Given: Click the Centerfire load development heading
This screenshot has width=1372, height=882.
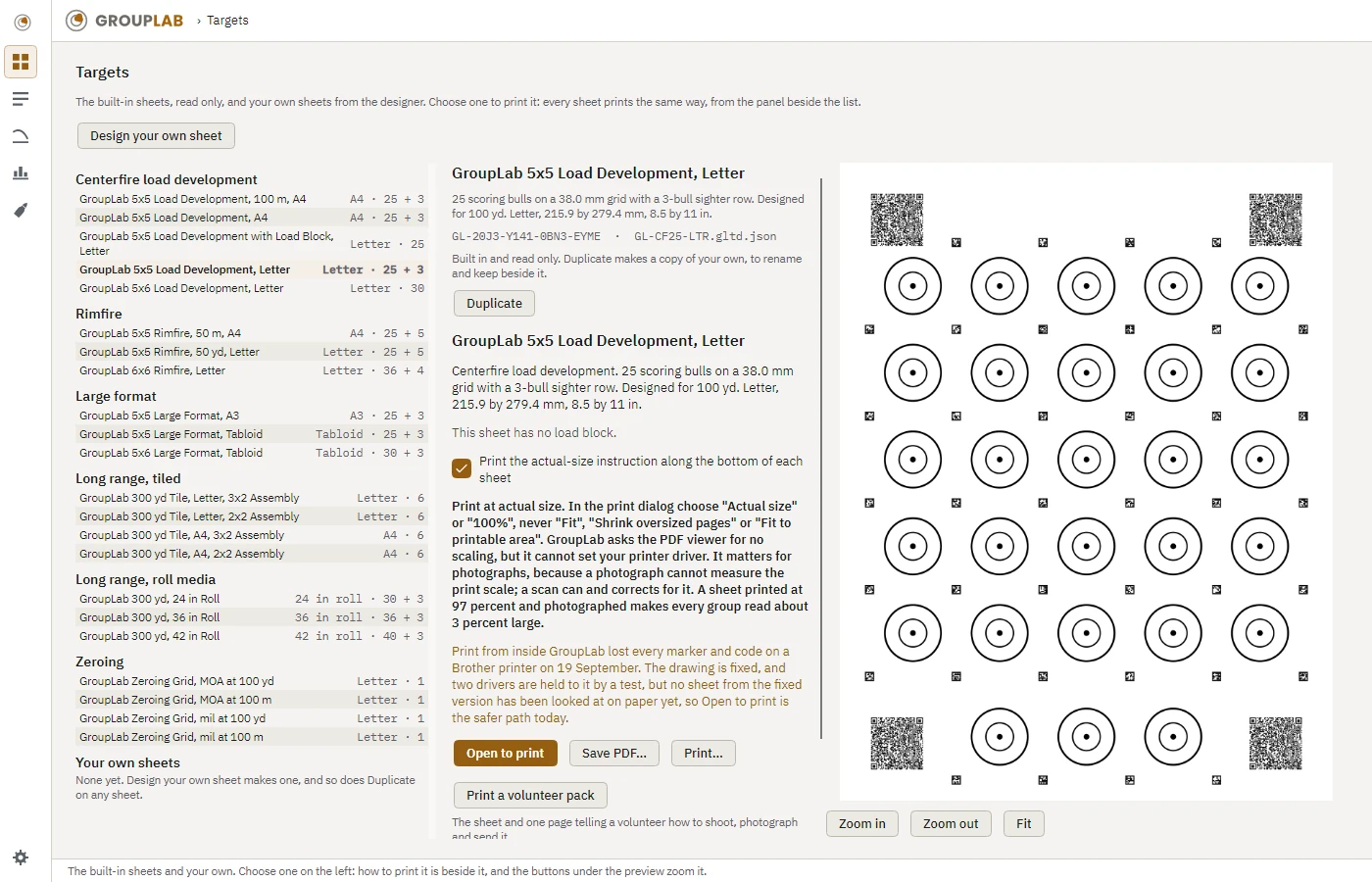Looking at the screenshot, I should pos(167,179).
